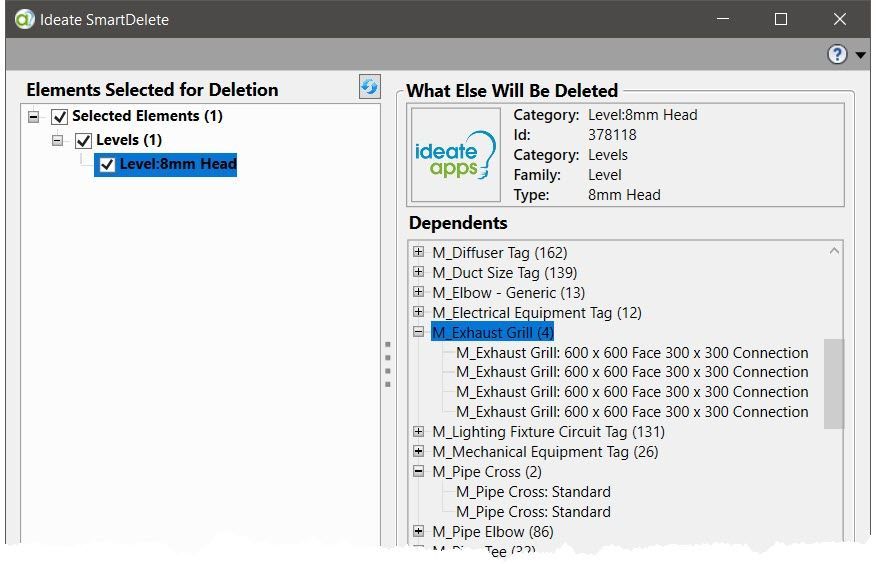Uncheck the Level:8mm Head checkbox

pyautogui.click(x=107, y=165)
